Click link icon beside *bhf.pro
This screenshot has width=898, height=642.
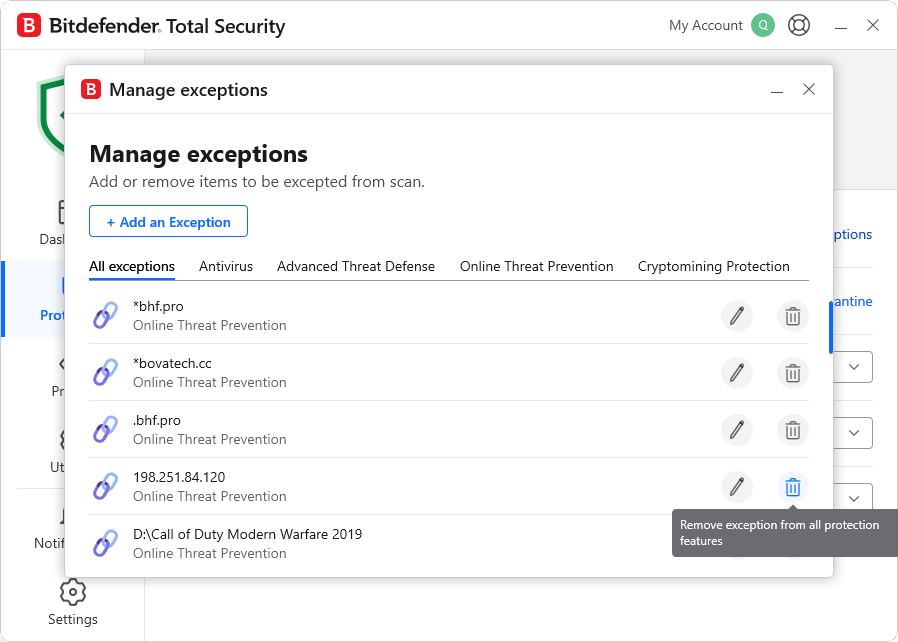point(105,316)
